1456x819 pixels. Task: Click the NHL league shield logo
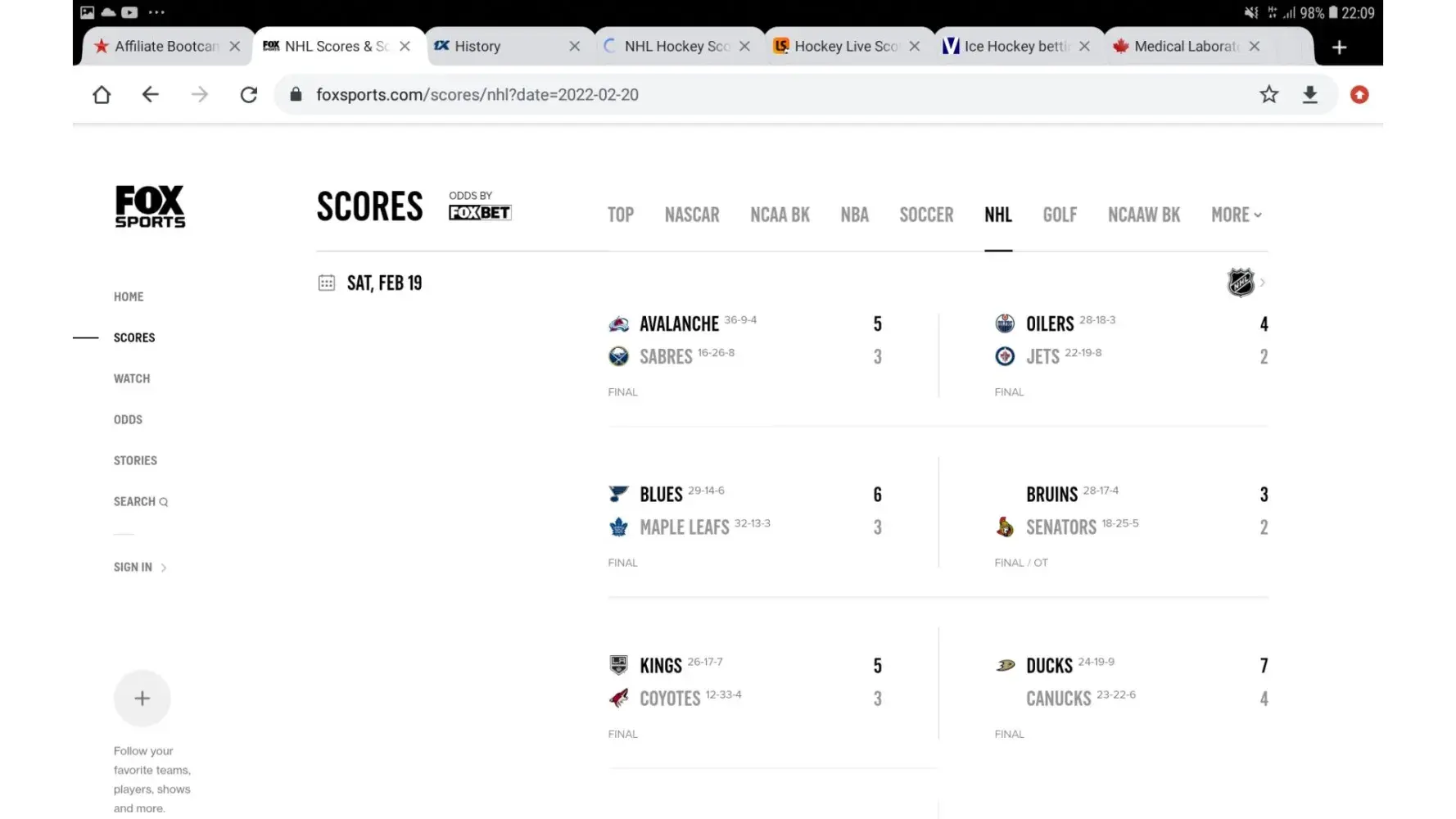coord(1241,283)
